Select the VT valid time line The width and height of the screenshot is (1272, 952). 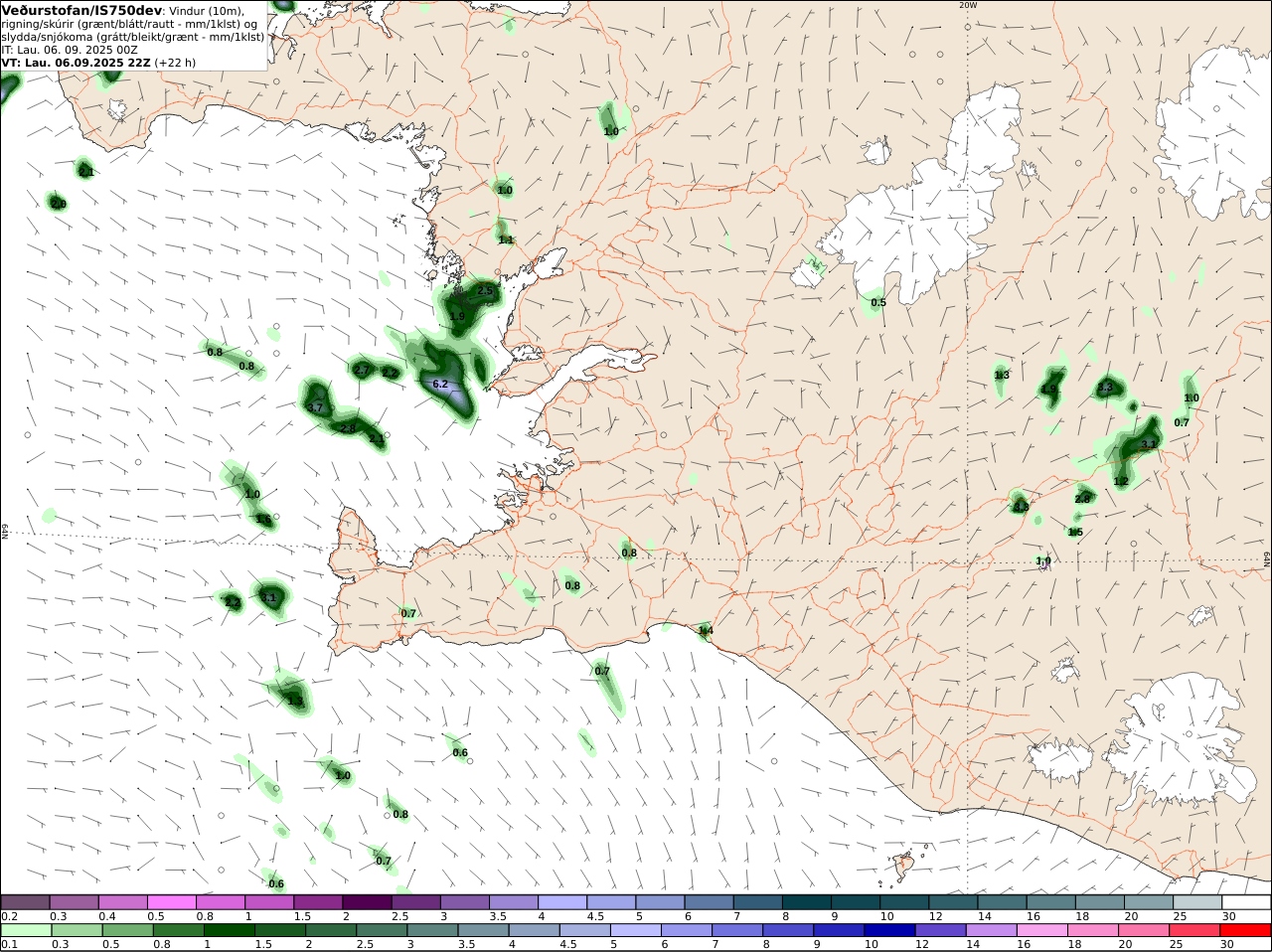(98, 62)
